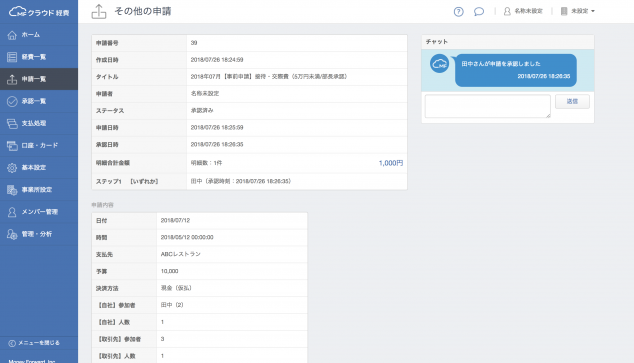Open 事業所設定 office settings icon
This screenshot has width=634, height=363.
point(12,190)
